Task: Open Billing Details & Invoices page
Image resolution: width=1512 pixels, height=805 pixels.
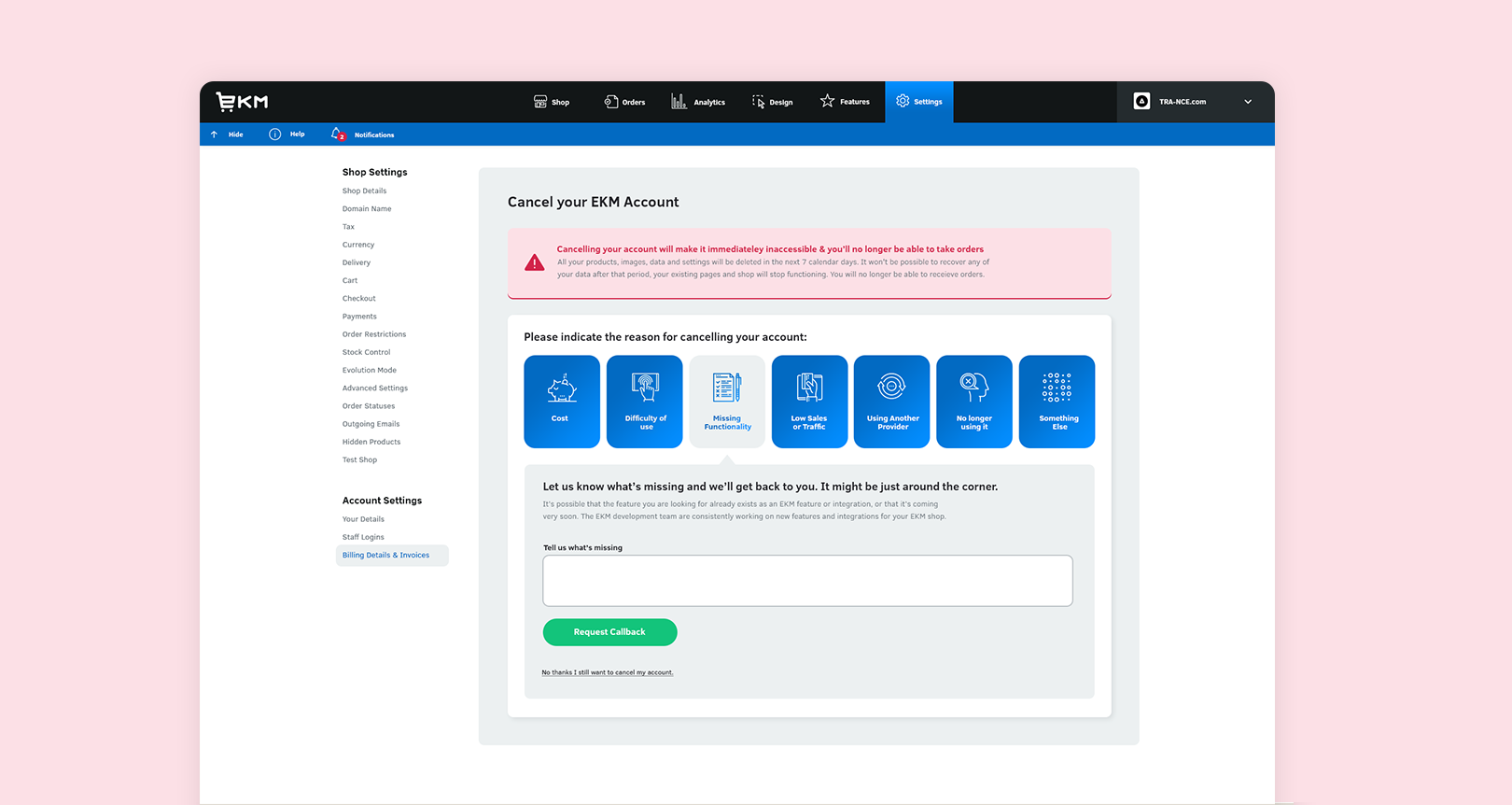Action: coord(392,556)
